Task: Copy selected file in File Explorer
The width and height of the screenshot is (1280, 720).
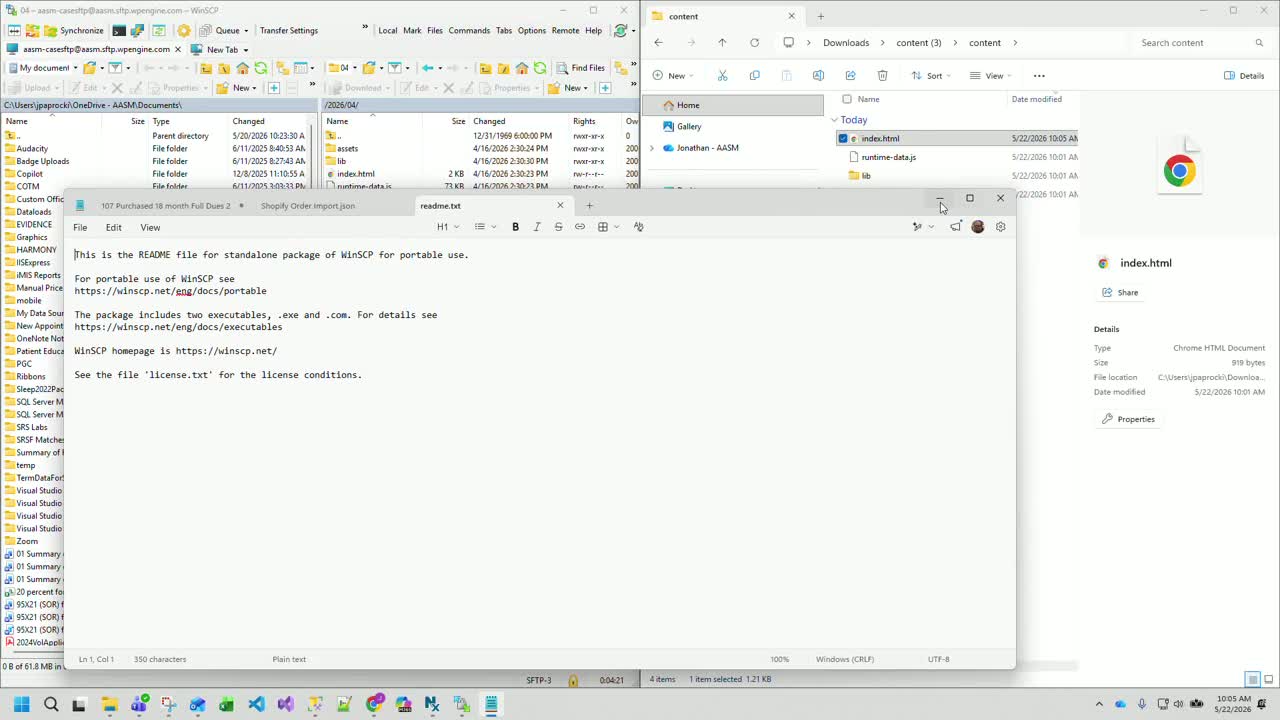Action: point(754,76)
